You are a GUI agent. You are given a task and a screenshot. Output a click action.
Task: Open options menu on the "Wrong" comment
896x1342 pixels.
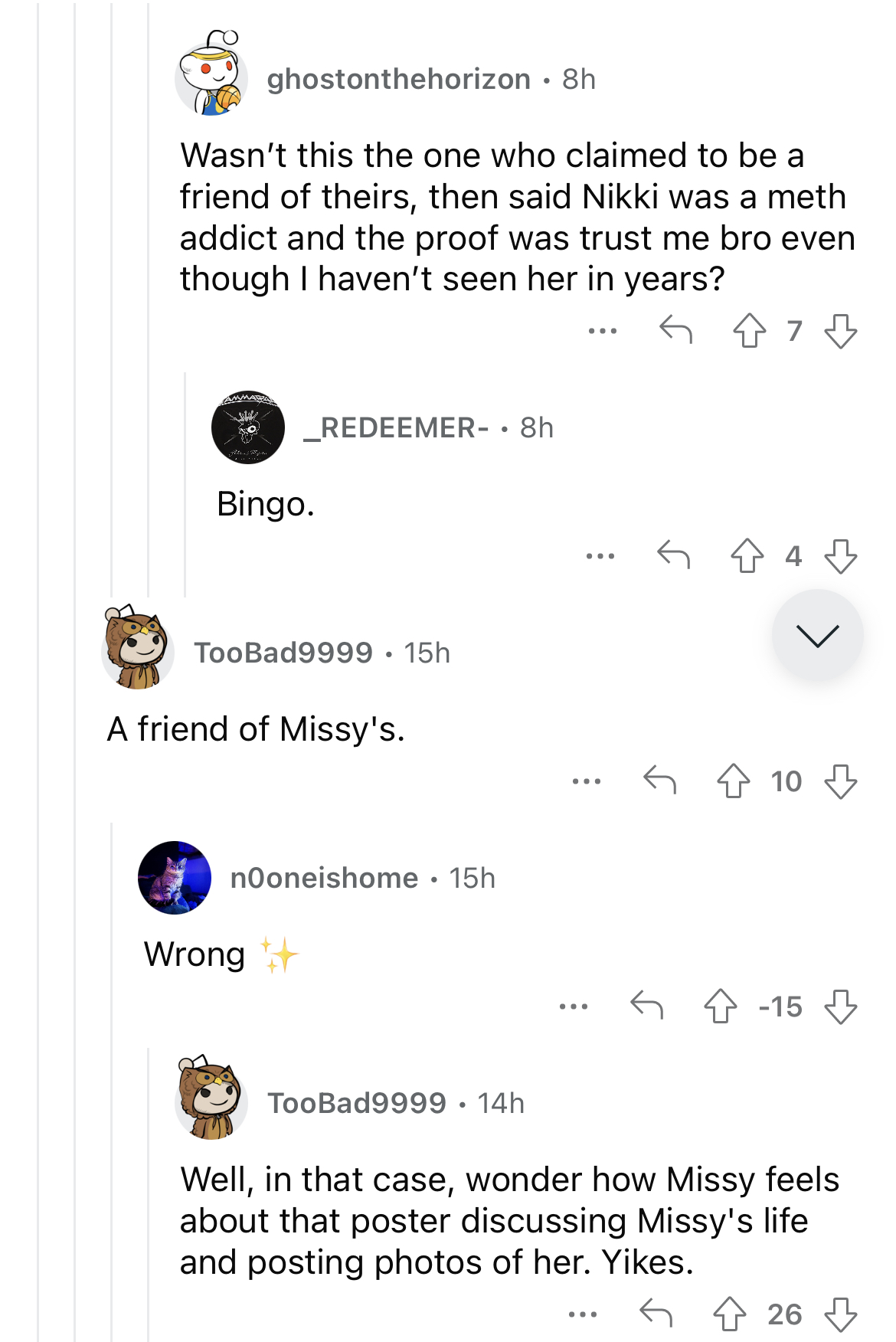[574, 1006]
